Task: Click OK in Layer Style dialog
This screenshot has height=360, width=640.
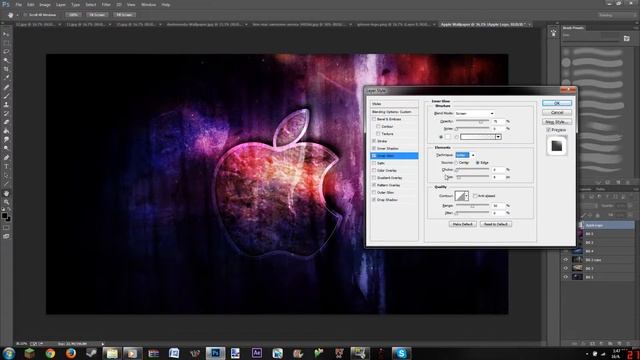Action: tap(557, 103)
